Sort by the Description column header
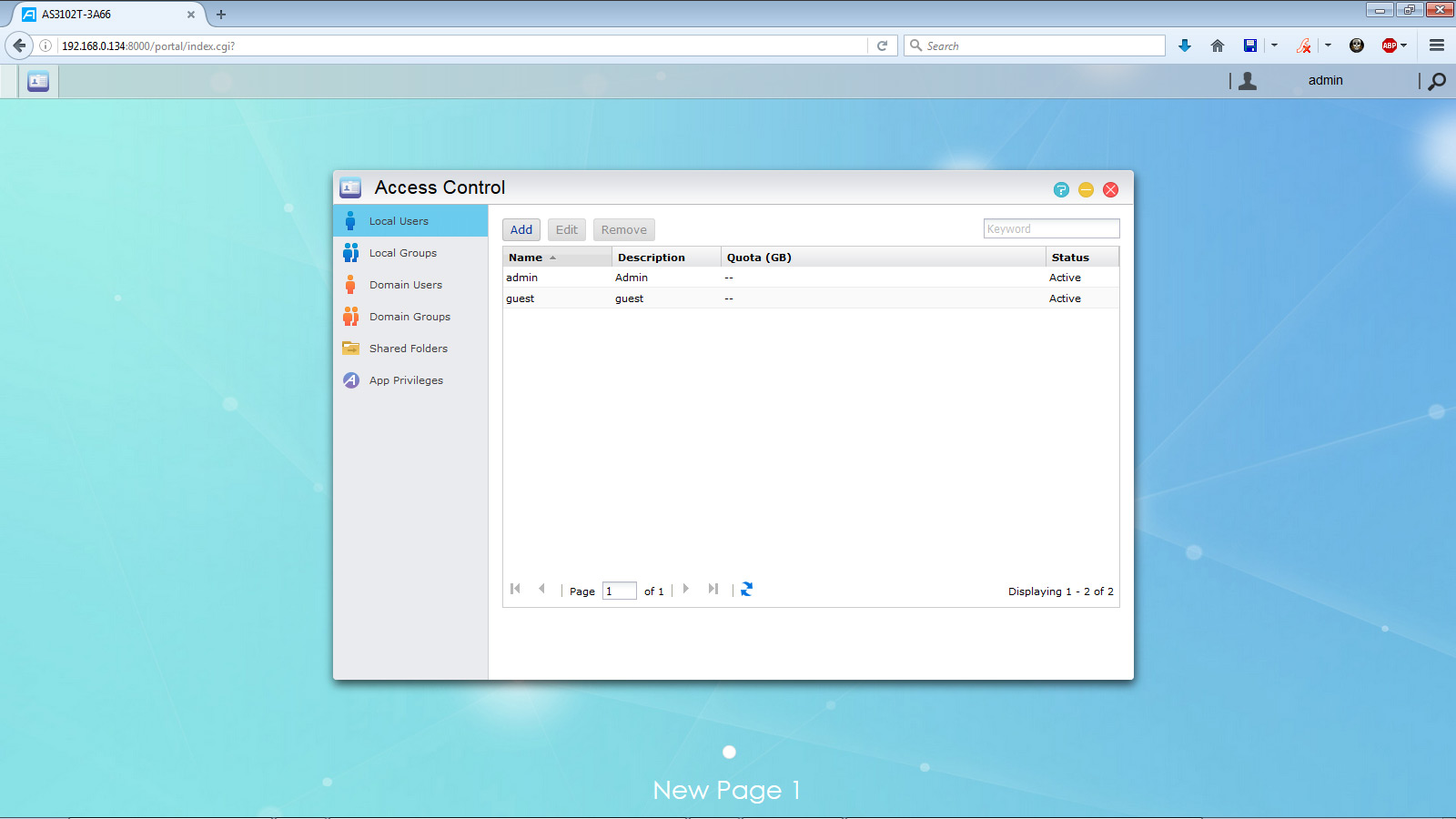The image size is (1456, 819). click(666, 258)
